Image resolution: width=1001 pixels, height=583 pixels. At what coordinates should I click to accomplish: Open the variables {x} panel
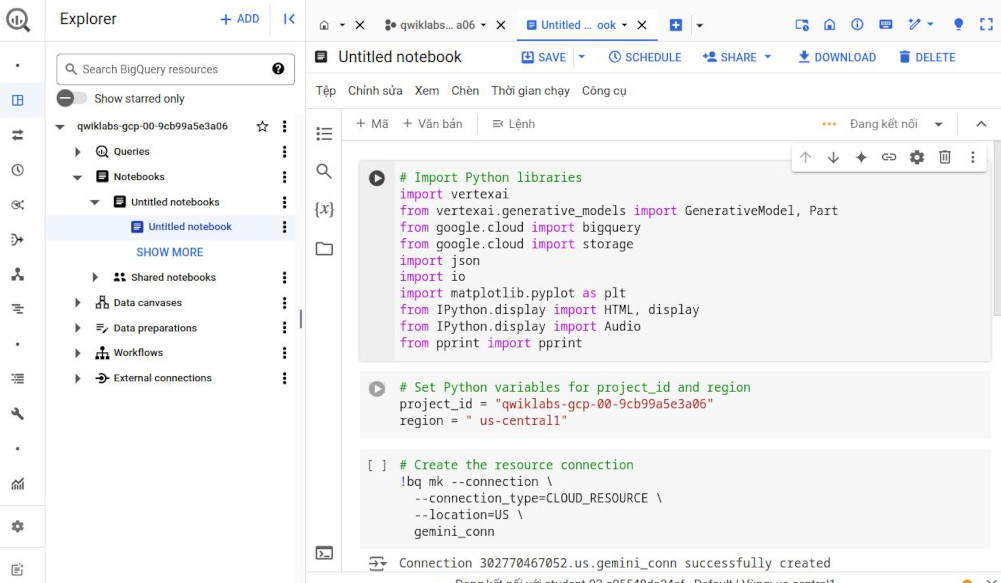[324, 209]
